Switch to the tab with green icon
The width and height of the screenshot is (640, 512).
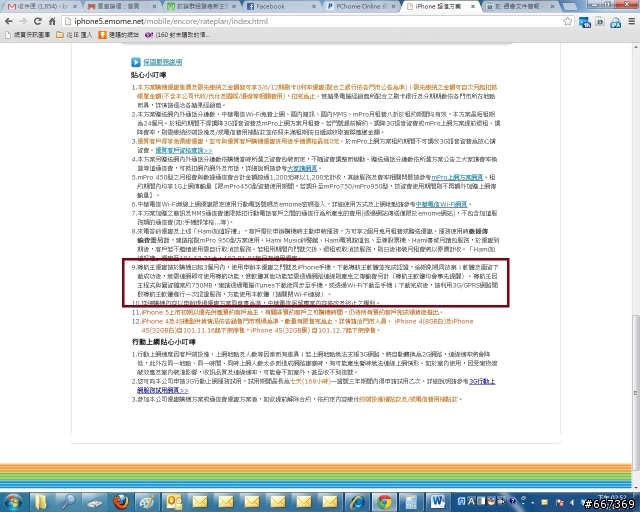coord(202,7)
